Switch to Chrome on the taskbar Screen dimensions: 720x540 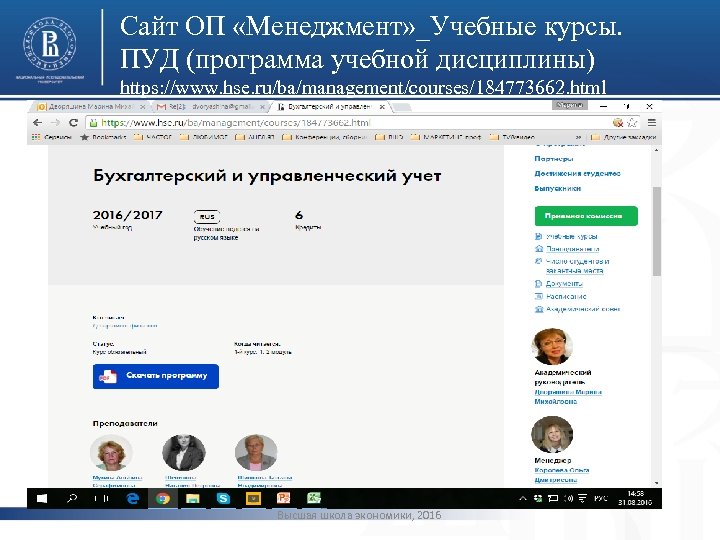pyautogui.click(x=163, y=498)
